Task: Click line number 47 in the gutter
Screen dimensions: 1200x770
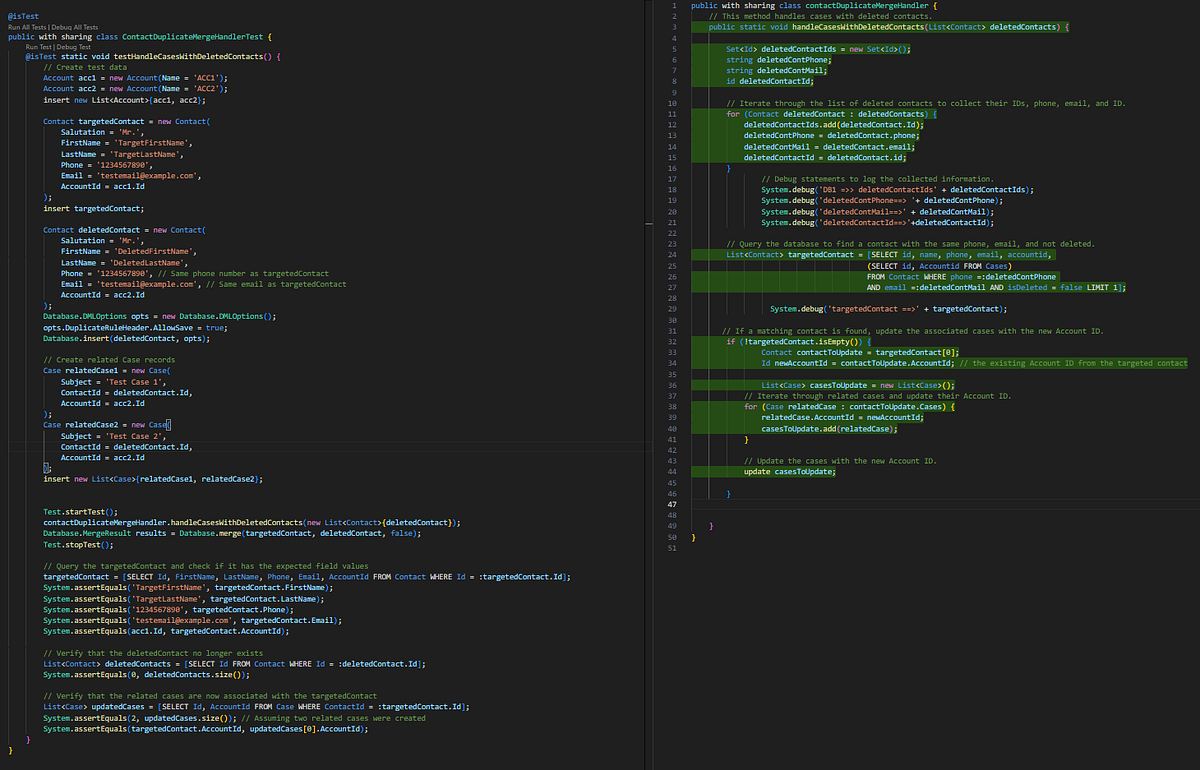Action: pos(675,505)
